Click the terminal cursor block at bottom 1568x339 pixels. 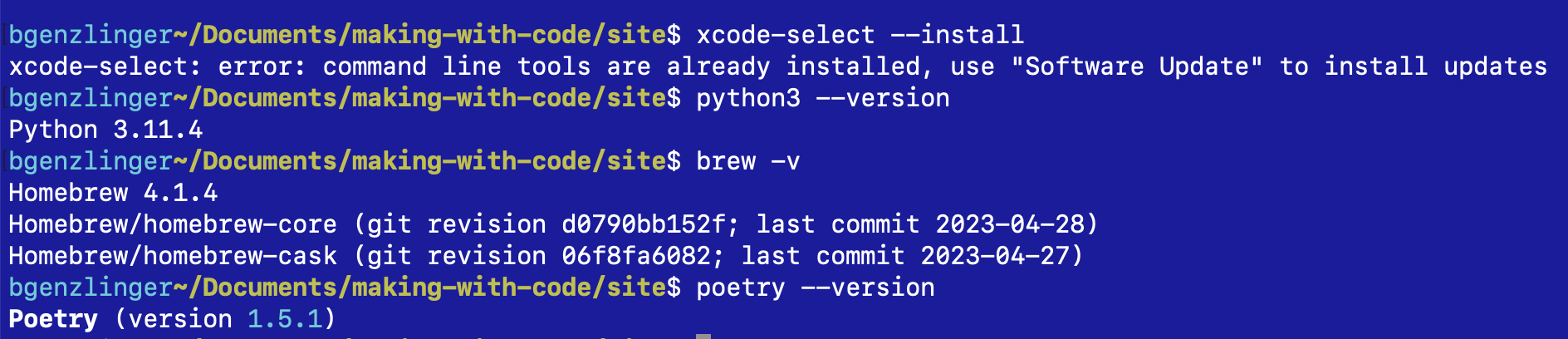coord(703,336)
